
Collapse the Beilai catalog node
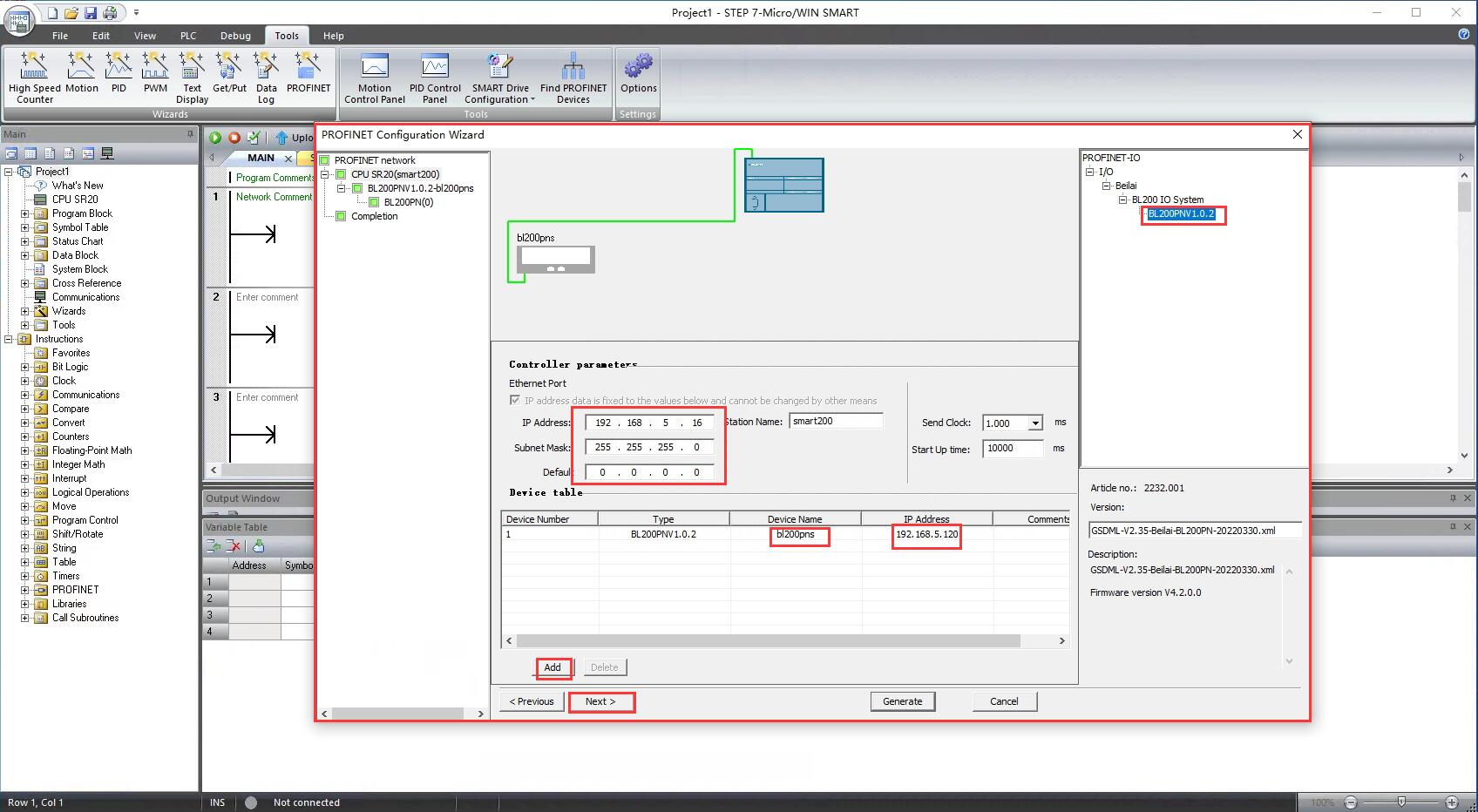point(1106,186)
